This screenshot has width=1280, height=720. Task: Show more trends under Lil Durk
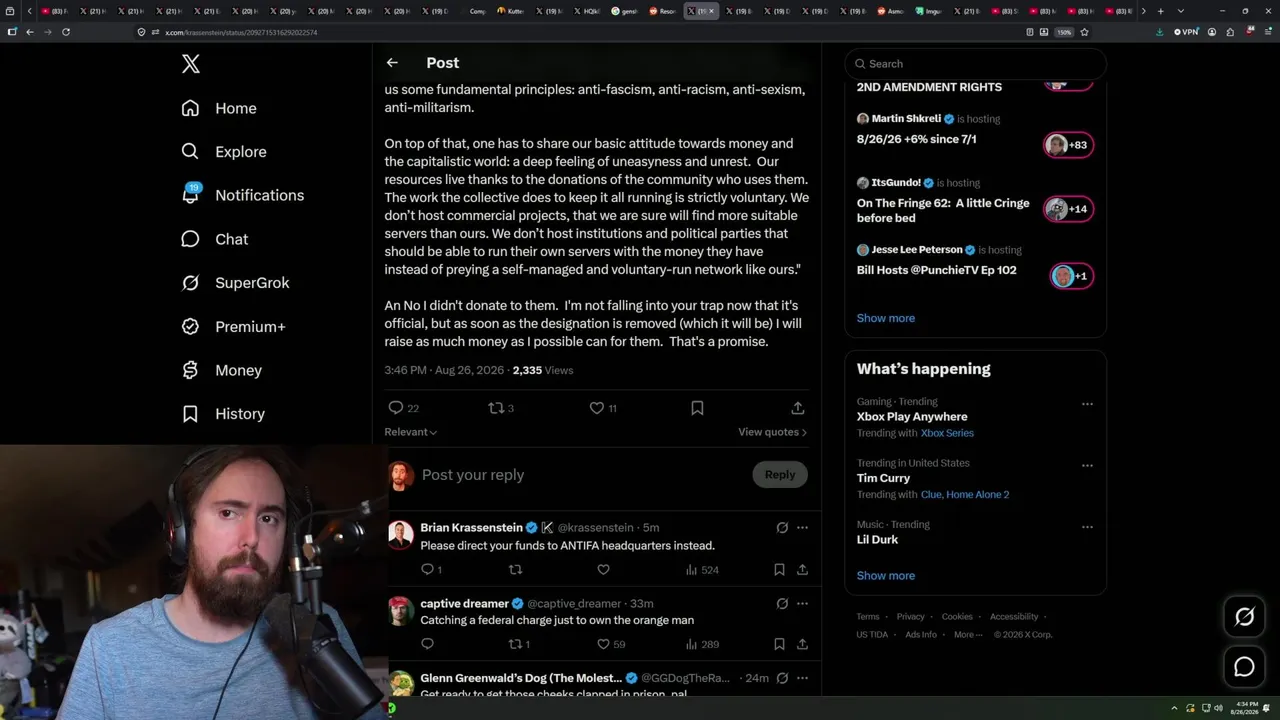coord(886,576)
